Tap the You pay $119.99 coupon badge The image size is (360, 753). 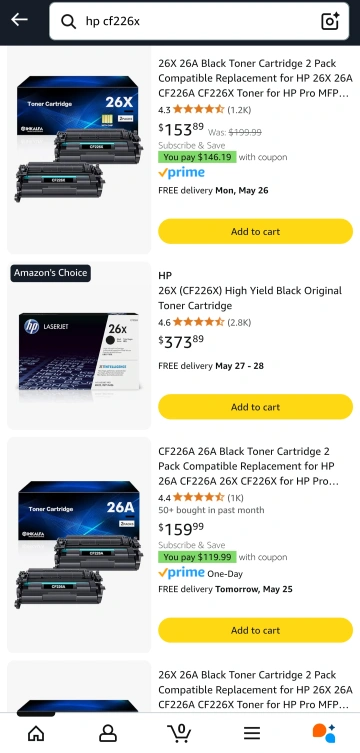coord(197,557)
